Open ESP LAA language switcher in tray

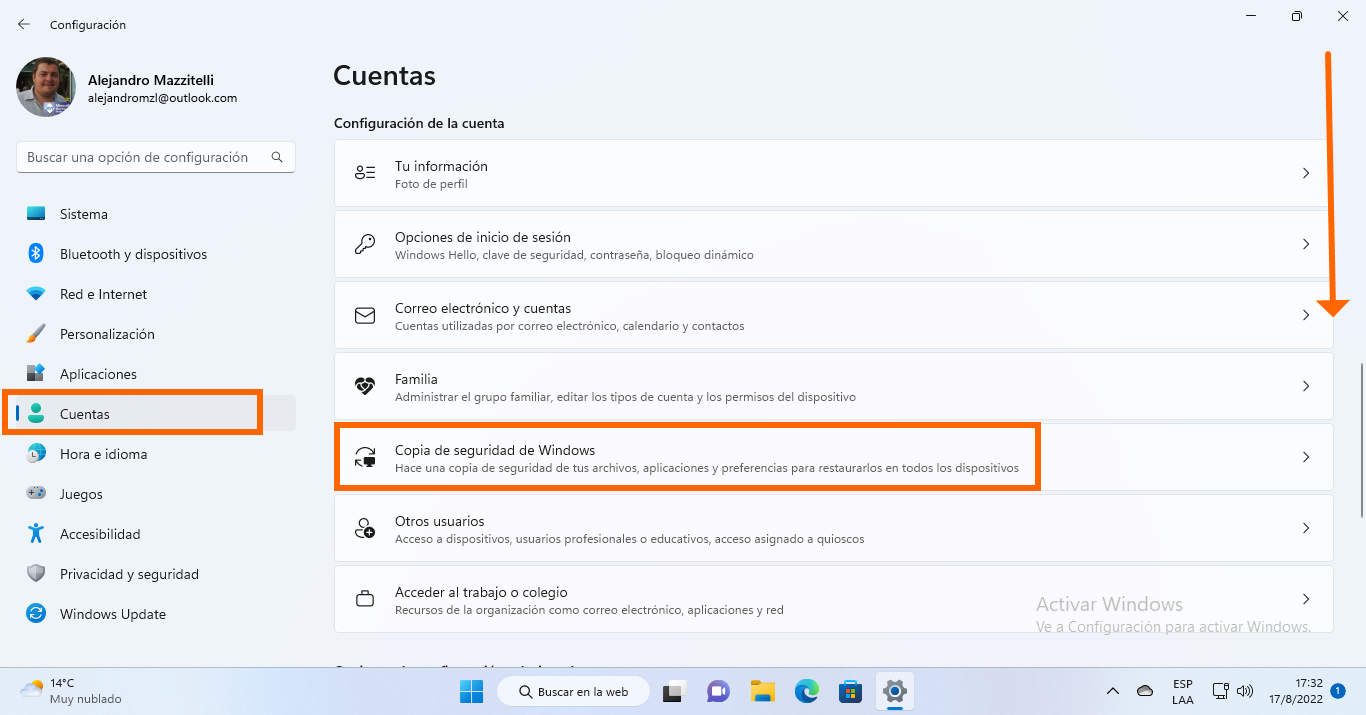1182,691
